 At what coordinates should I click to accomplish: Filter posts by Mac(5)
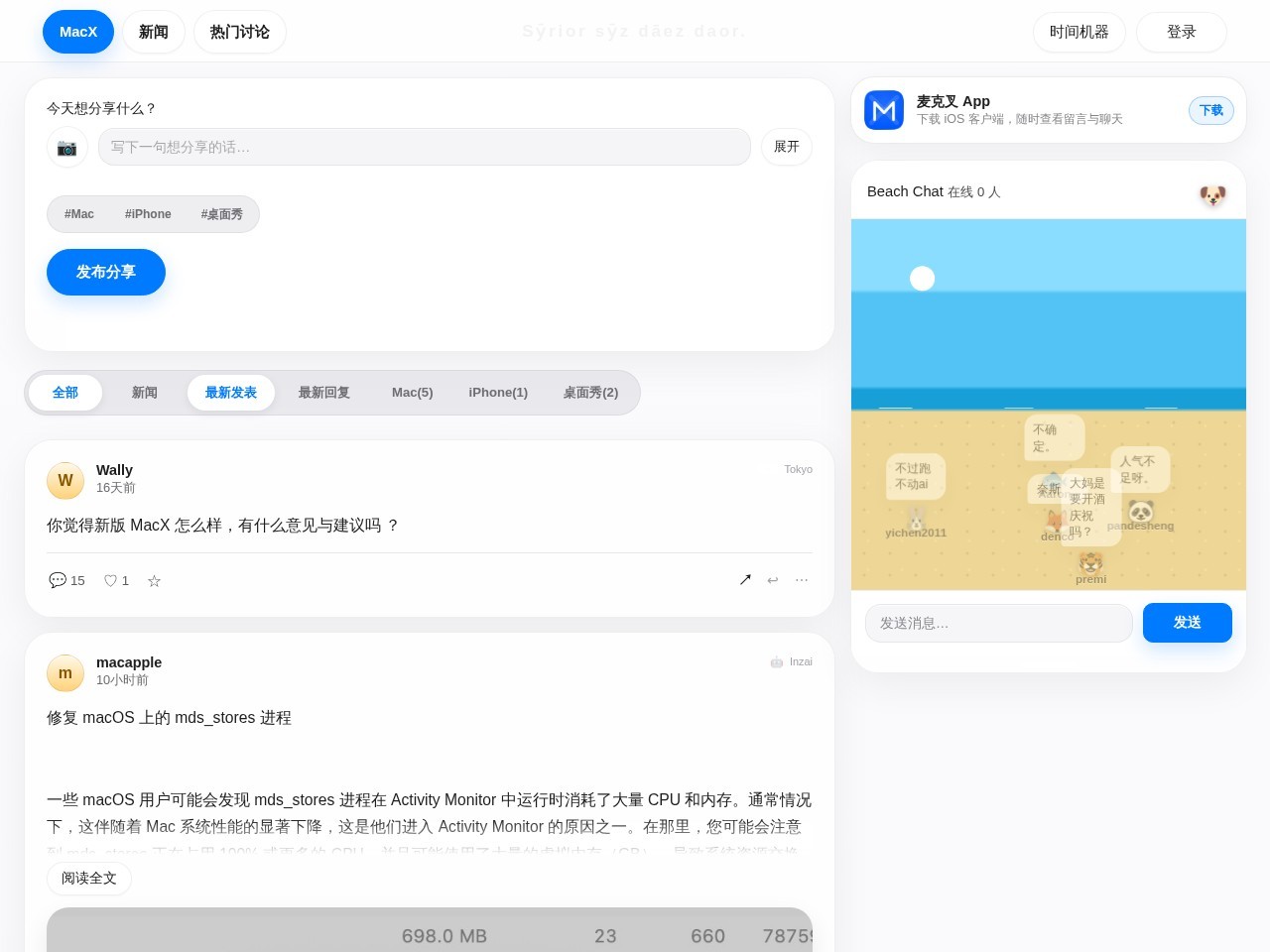(x=413, y=393)
